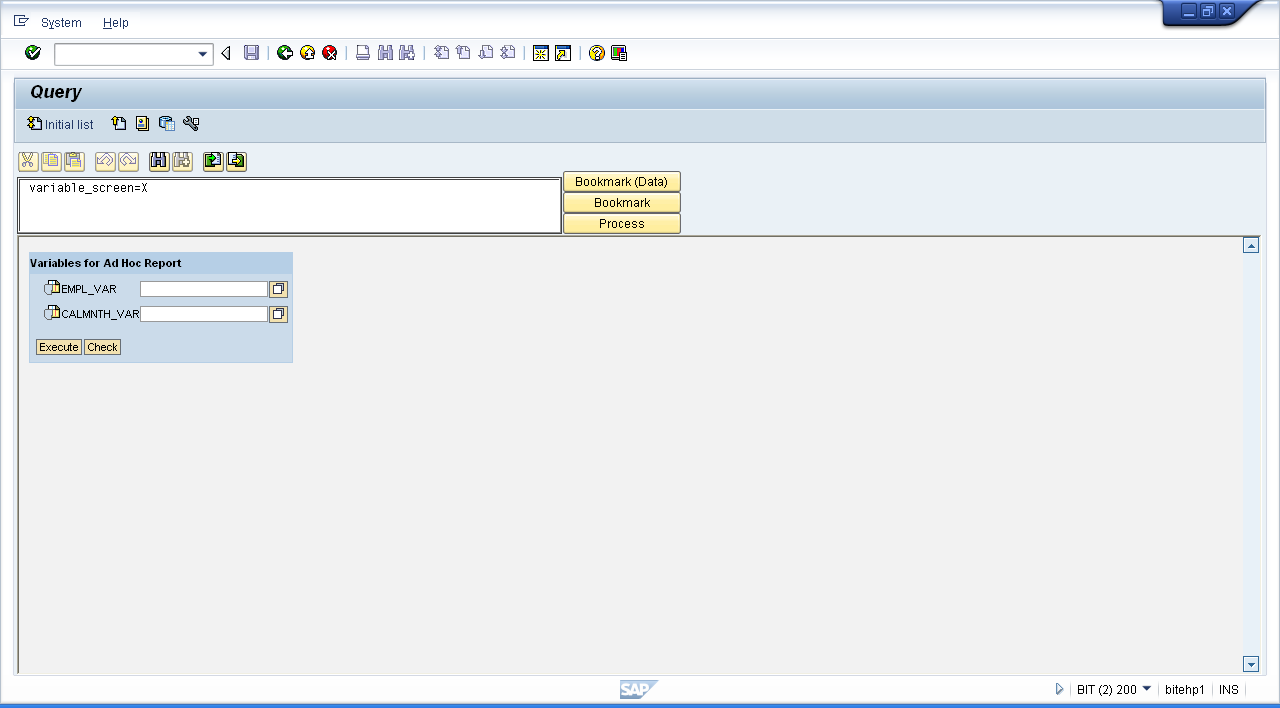
Task: Click the Process button
Action: (x=622, y=224)
